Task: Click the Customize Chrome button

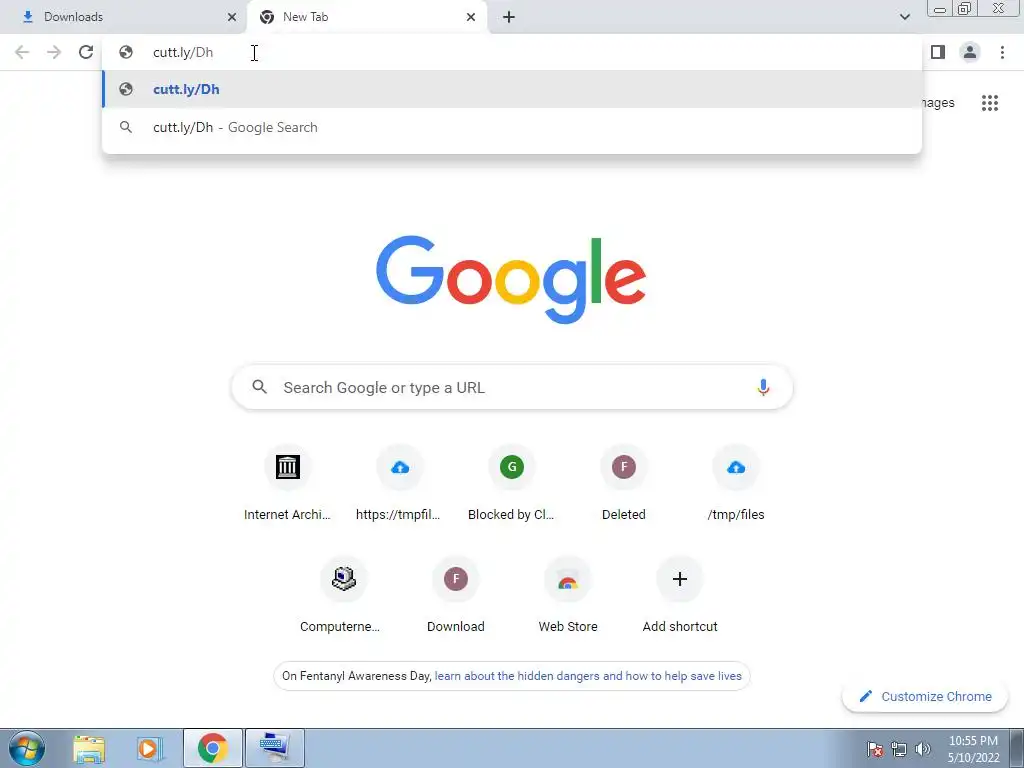Action: [925, 696]
